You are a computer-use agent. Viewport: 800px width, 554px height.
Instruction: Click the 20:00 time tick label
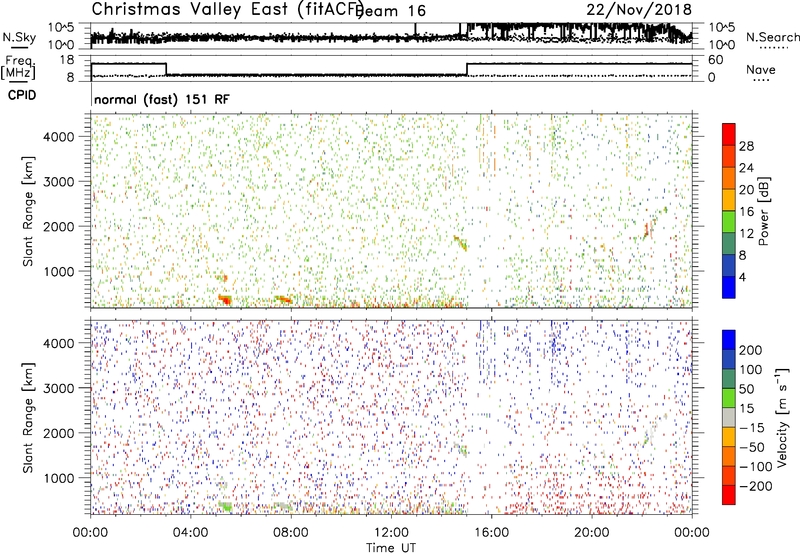tap(591, 533)
